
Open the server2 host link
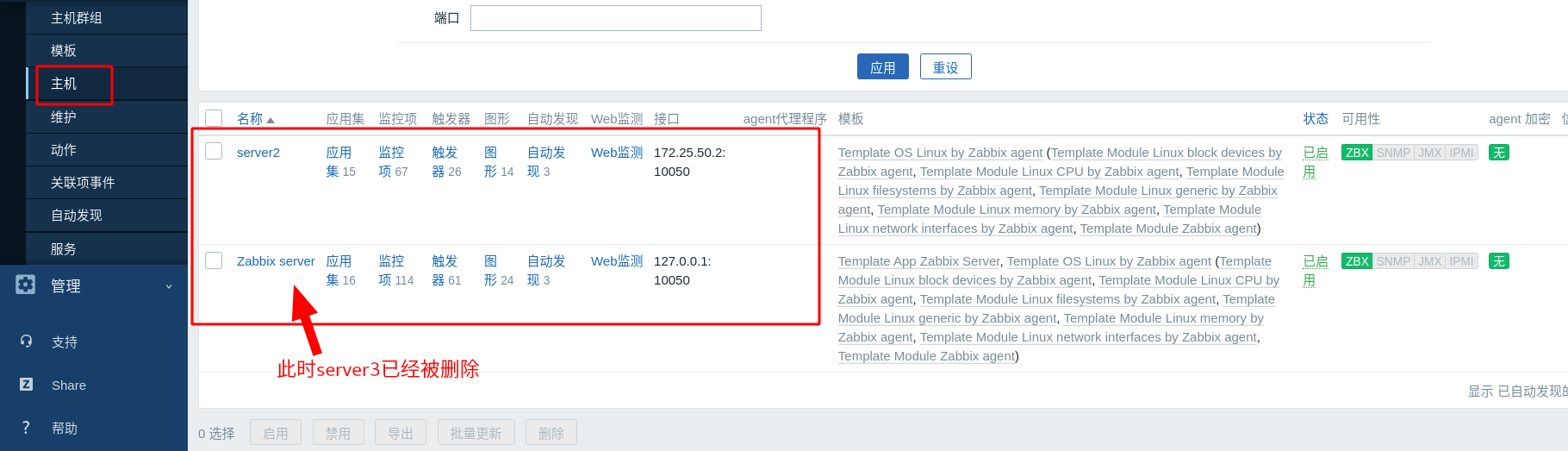258,153
